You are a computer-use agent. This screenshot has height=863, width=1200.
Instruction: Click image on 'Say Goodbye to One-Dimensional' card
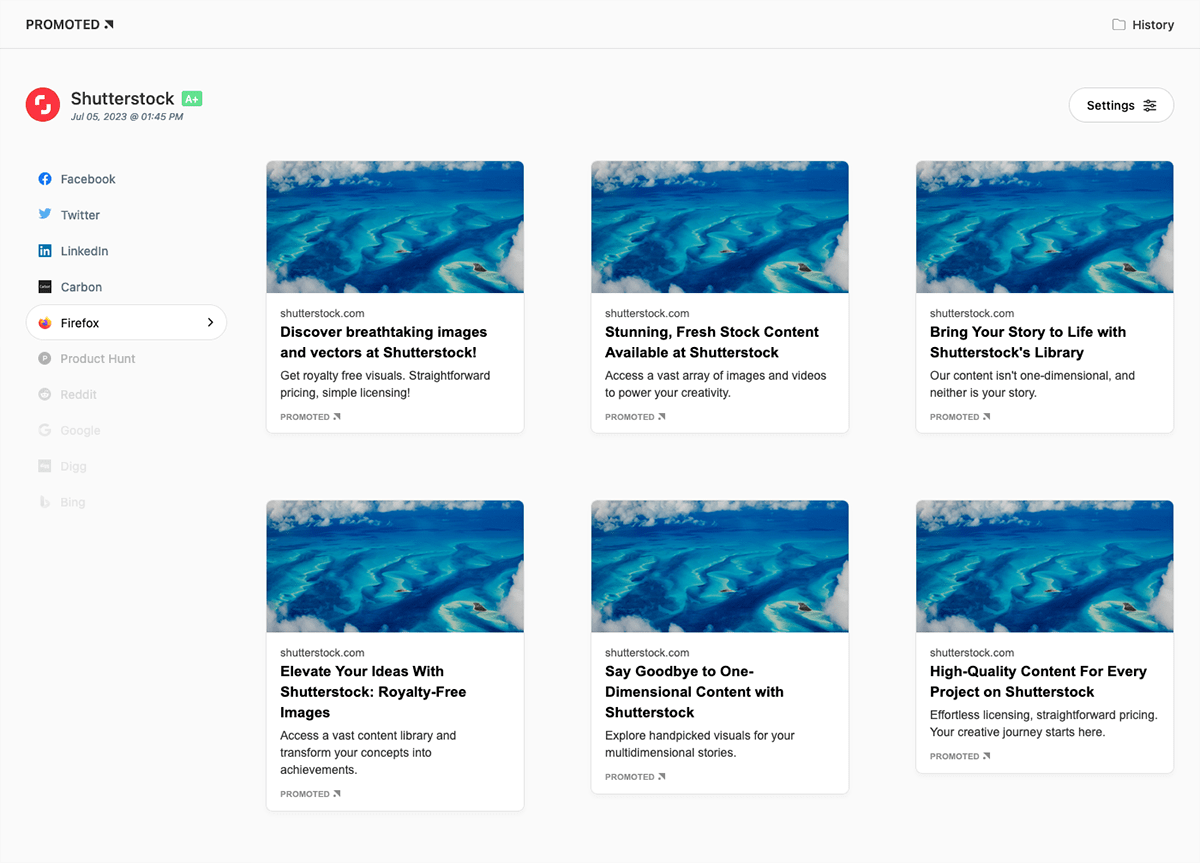pyautogui.click(x=720, y=566)
